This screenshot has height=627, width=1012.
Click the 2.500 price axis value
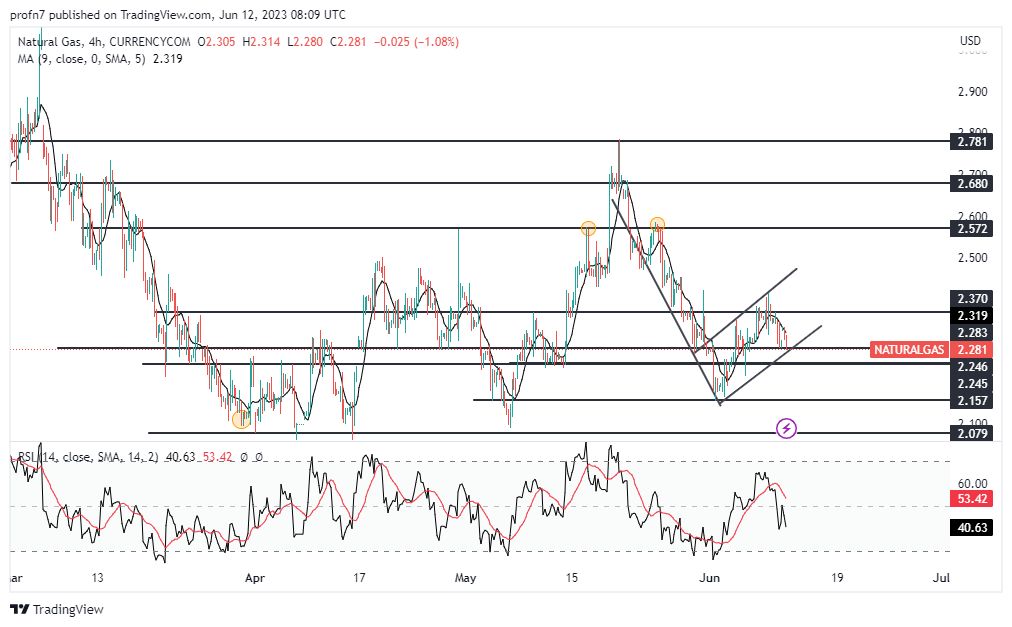(973, 258)
